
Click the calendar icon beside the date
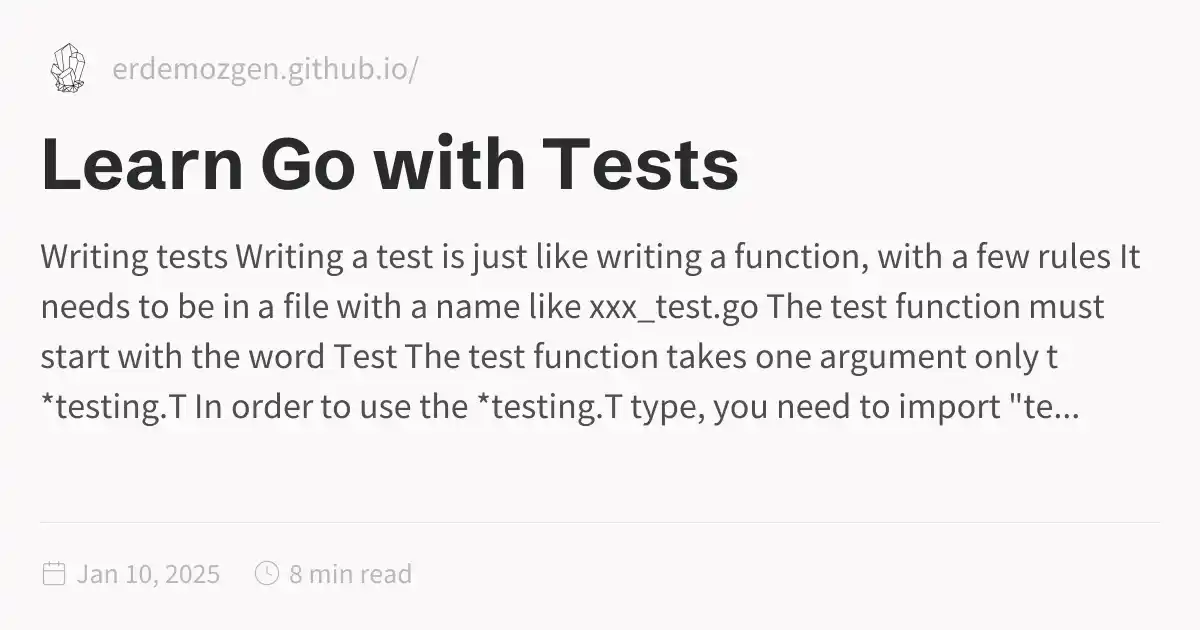click(54, 574)
